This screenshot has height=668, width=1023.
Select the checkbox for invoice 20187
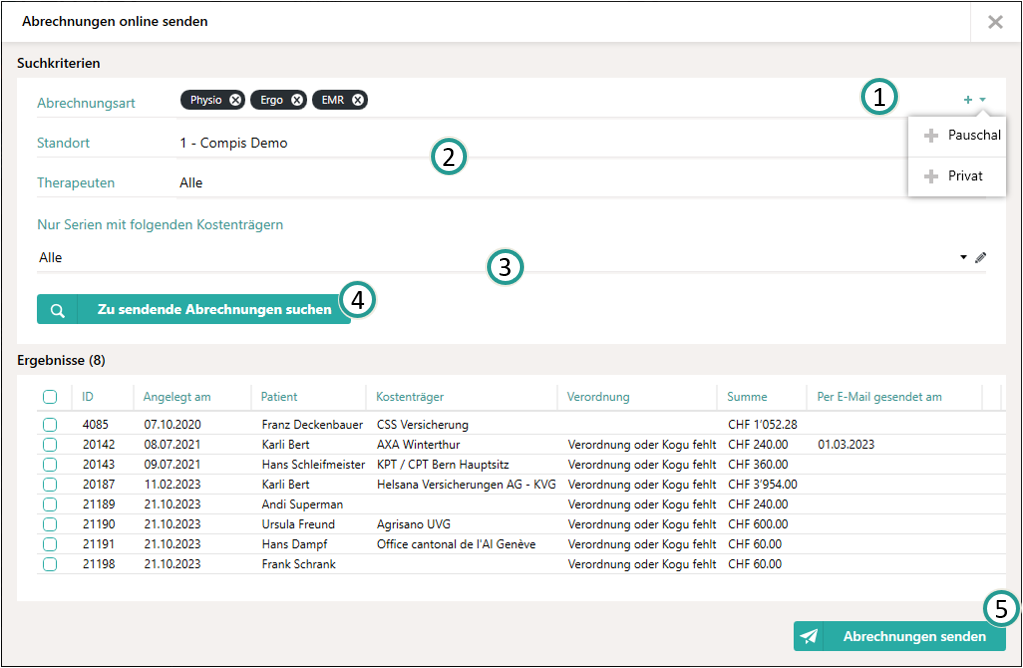coord(50,484)
